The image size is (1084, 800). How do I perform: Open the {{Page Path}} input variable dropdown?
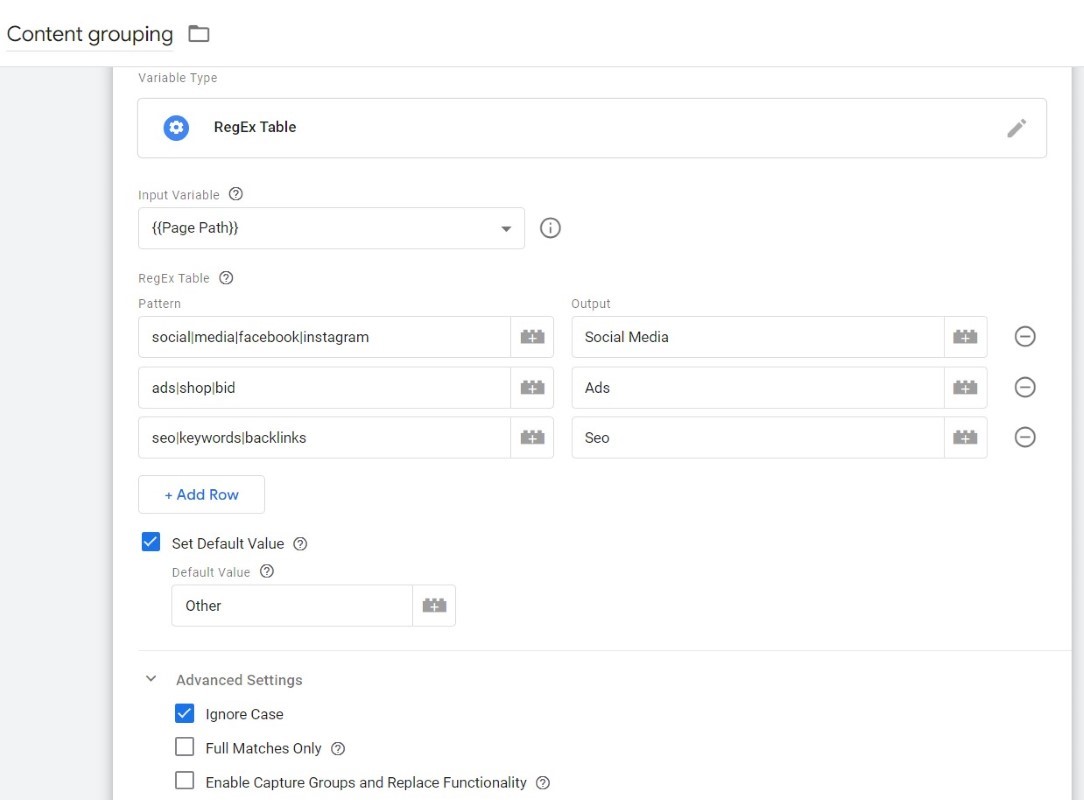331,228
